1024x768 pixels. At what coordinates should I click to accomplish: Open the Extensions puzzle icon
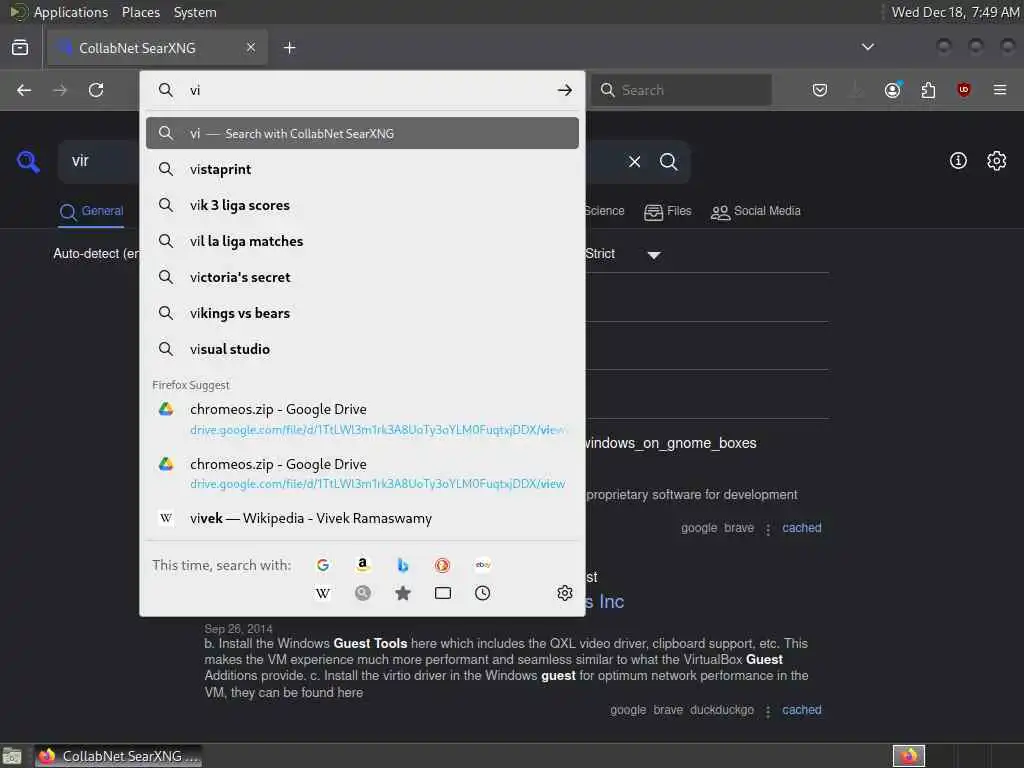[928, 90]
